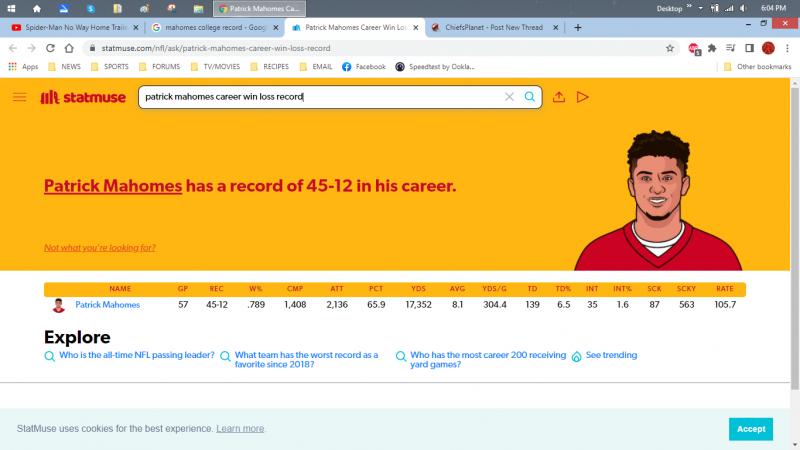Viewport: 800px width, 450px height.
Task: Click the red extension icon in toolbar
Action: tap(694, 48)
